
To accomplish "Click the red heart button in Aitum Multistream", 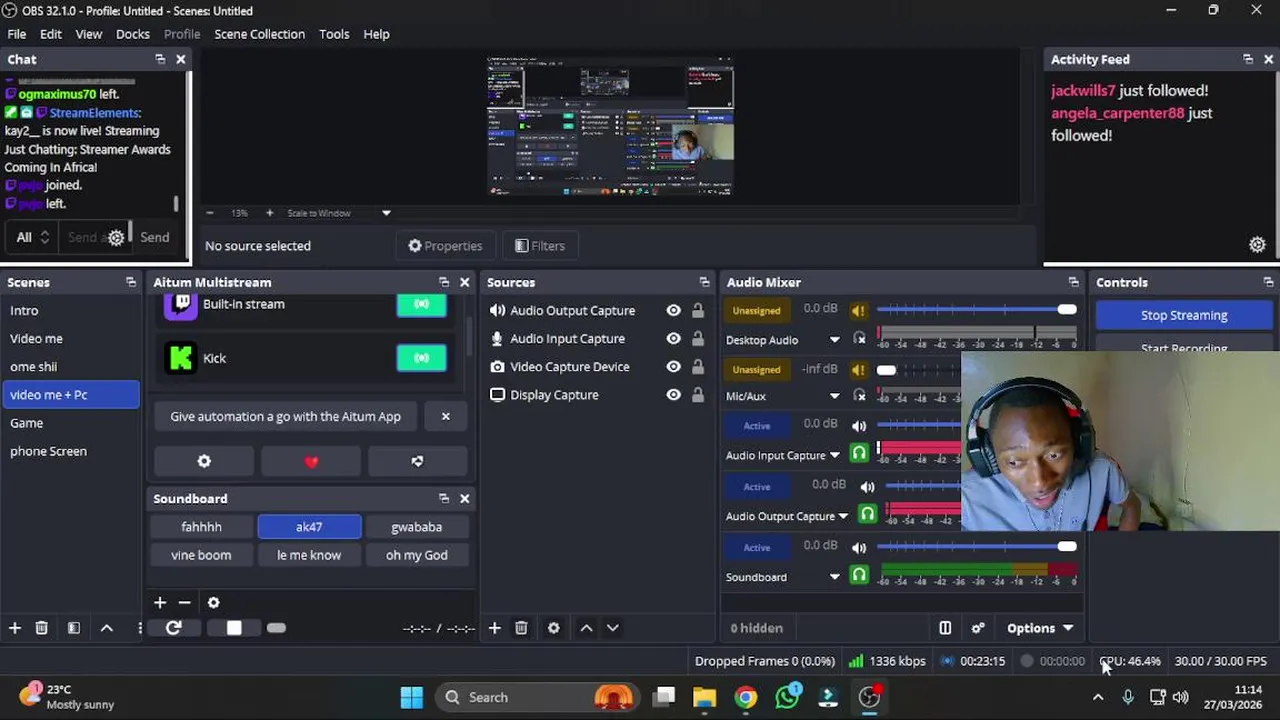I will 311,461.
